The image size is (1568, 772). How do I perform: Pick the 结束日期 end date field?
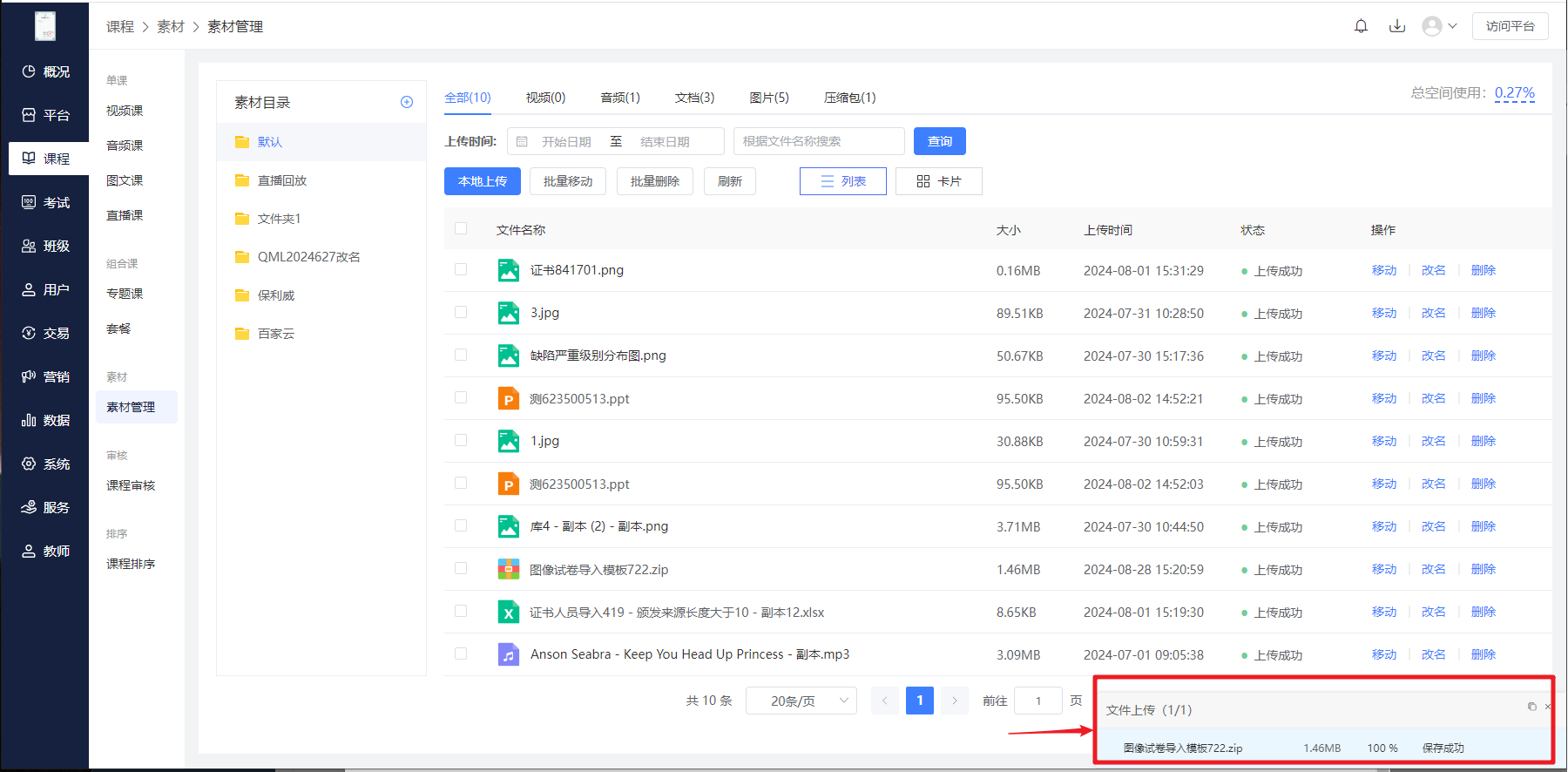(x=665, y=141)
